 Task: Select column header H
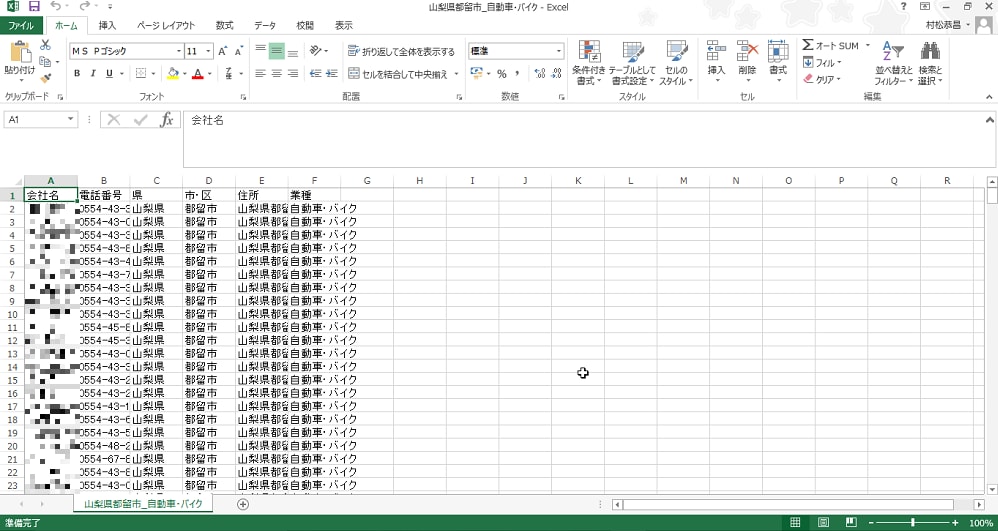pyautogui.click(x=419, y=181)
